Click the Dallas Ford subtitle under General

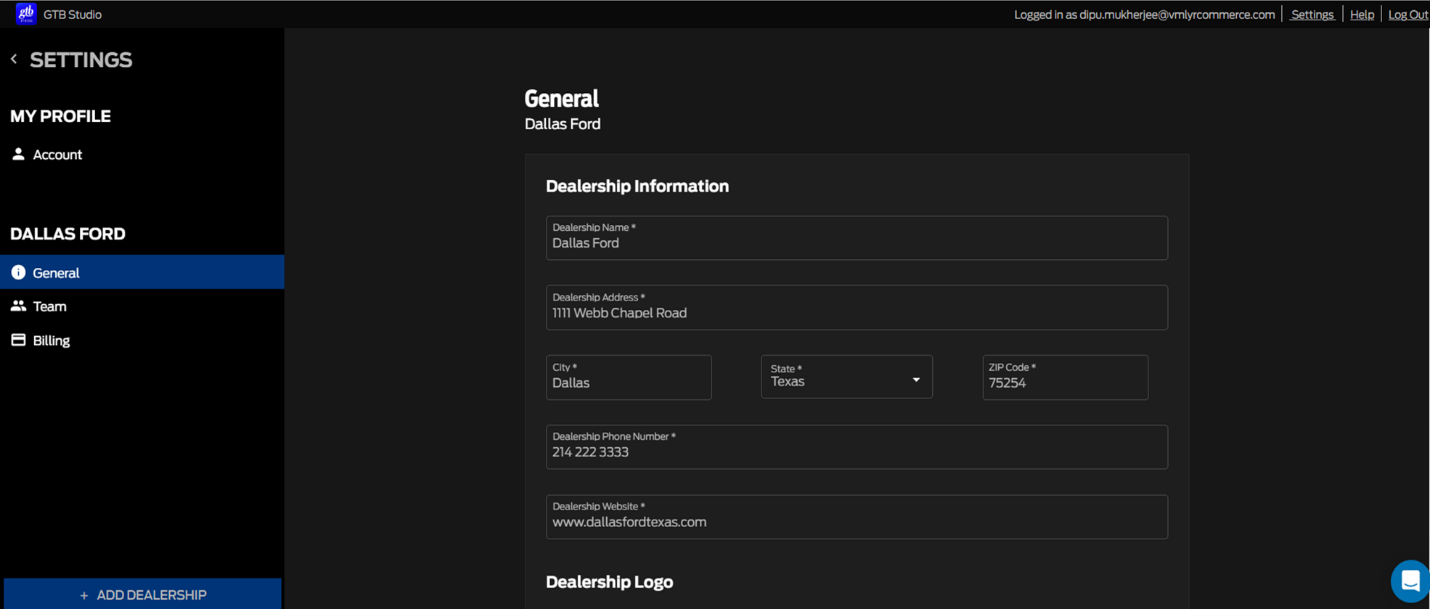(x=563, y=124)
